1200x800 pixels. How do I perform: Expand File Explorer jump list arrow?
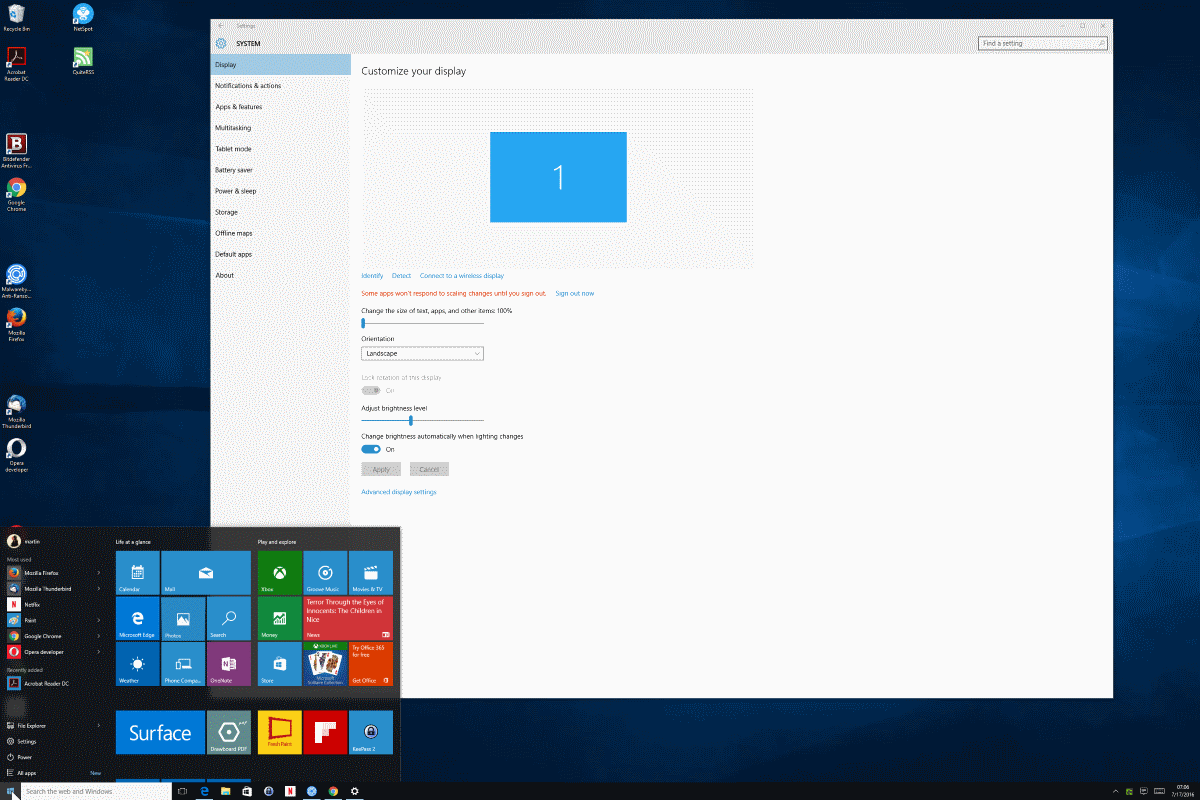99,725
